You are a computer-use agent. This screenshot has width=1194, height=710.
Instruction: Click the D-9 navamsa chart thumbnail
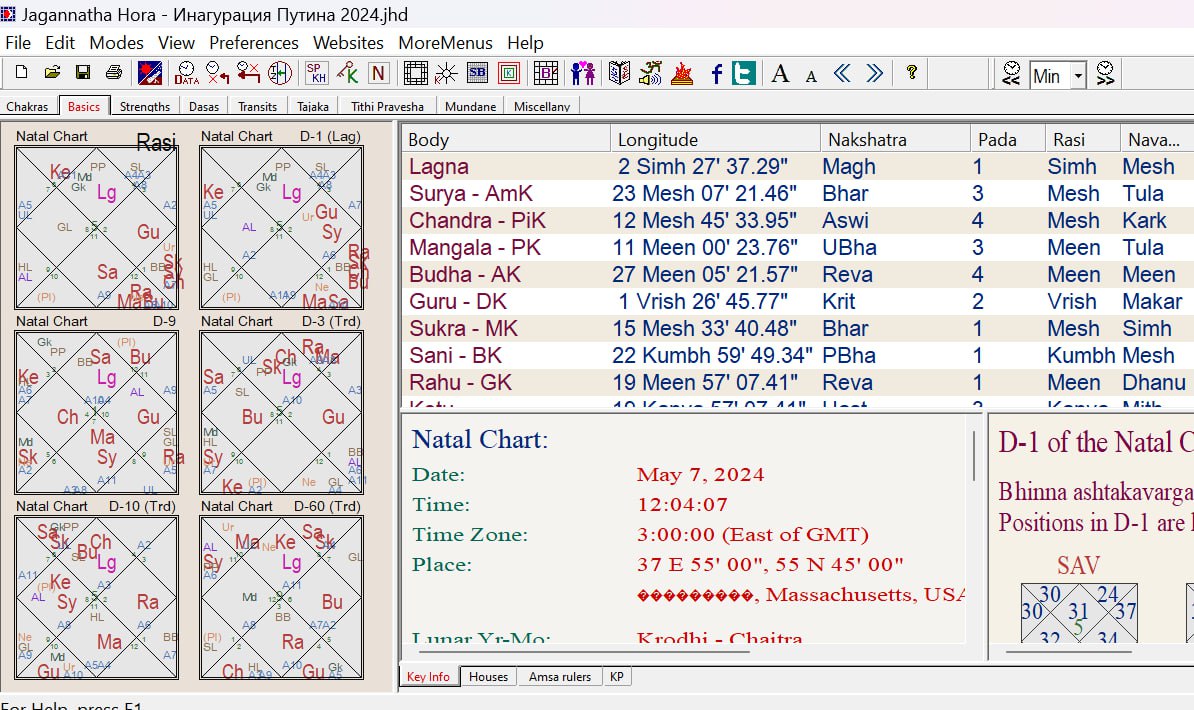[97, 412]
